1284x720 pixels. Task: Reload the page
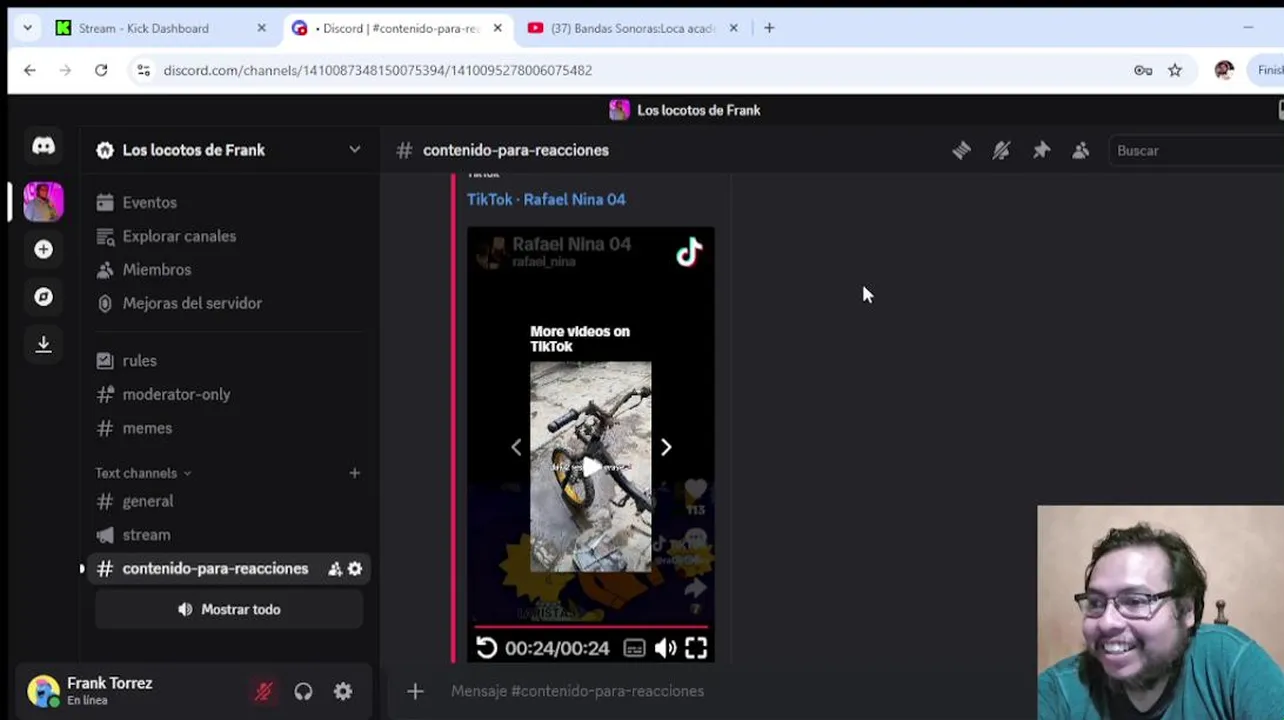tap(101, 70)
